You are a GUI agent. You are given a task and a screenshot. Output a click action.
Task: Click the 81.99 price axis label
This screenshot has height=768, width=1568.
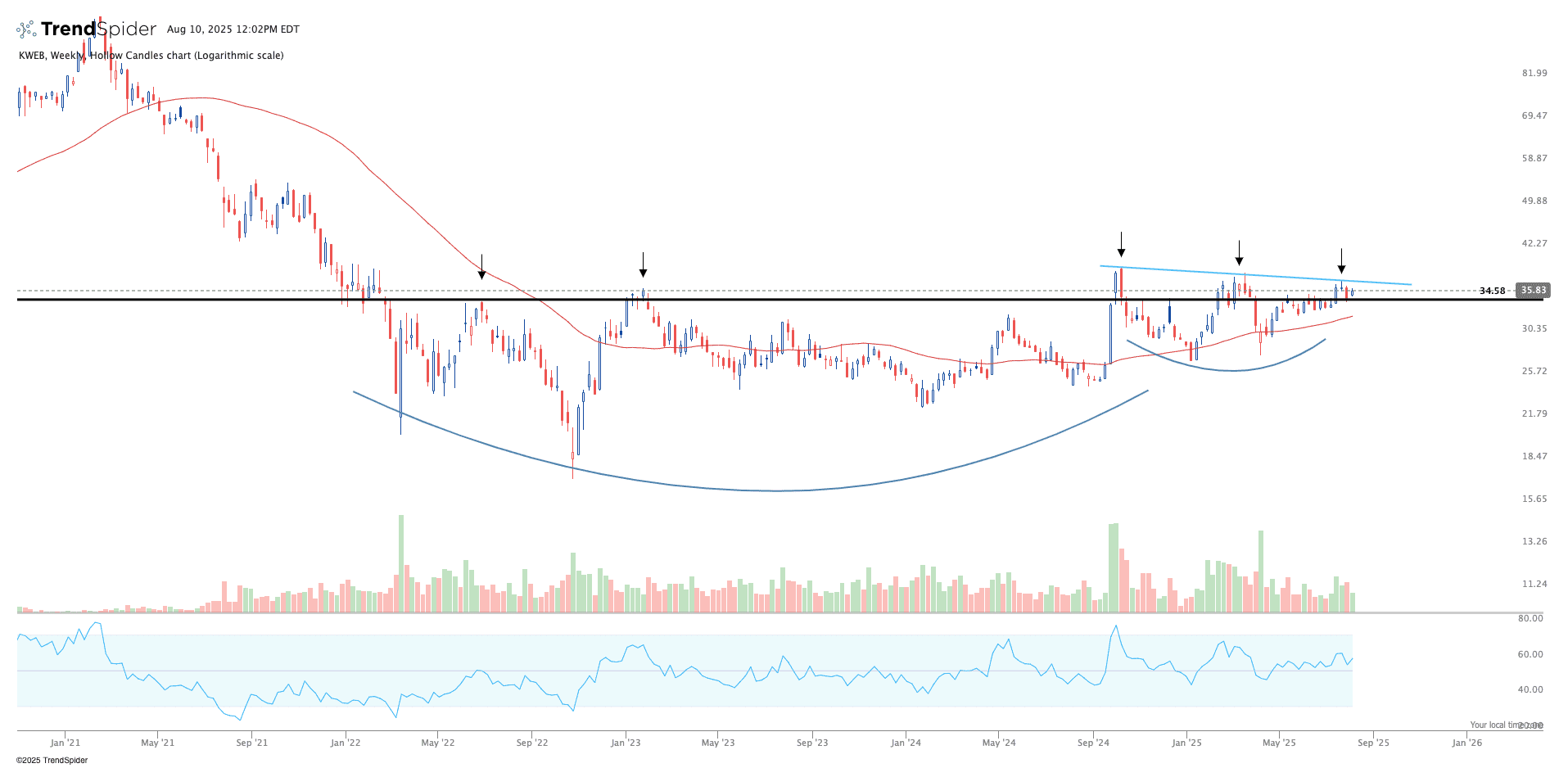1534,73
